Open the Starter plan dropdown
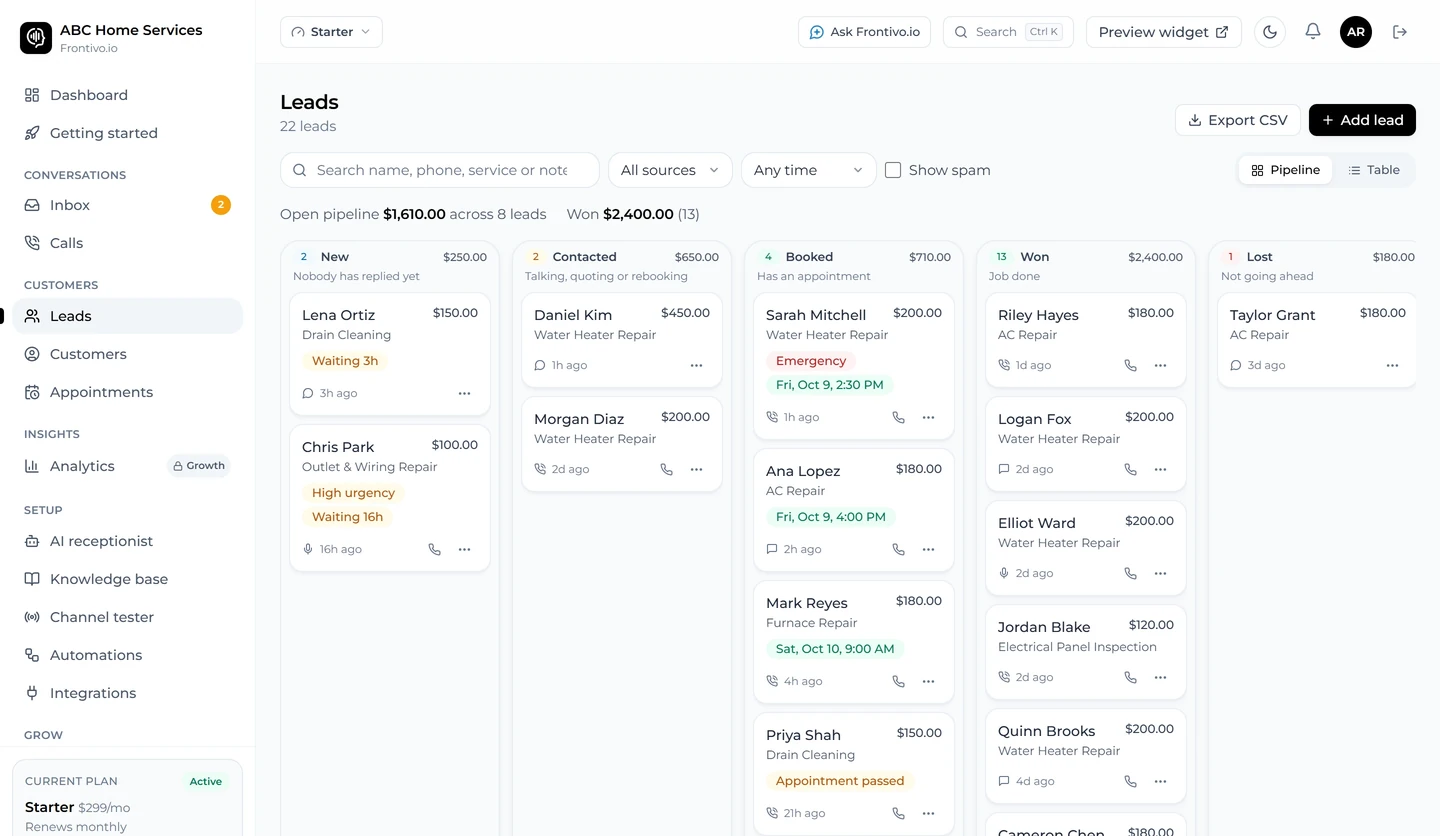 [331, 32]
